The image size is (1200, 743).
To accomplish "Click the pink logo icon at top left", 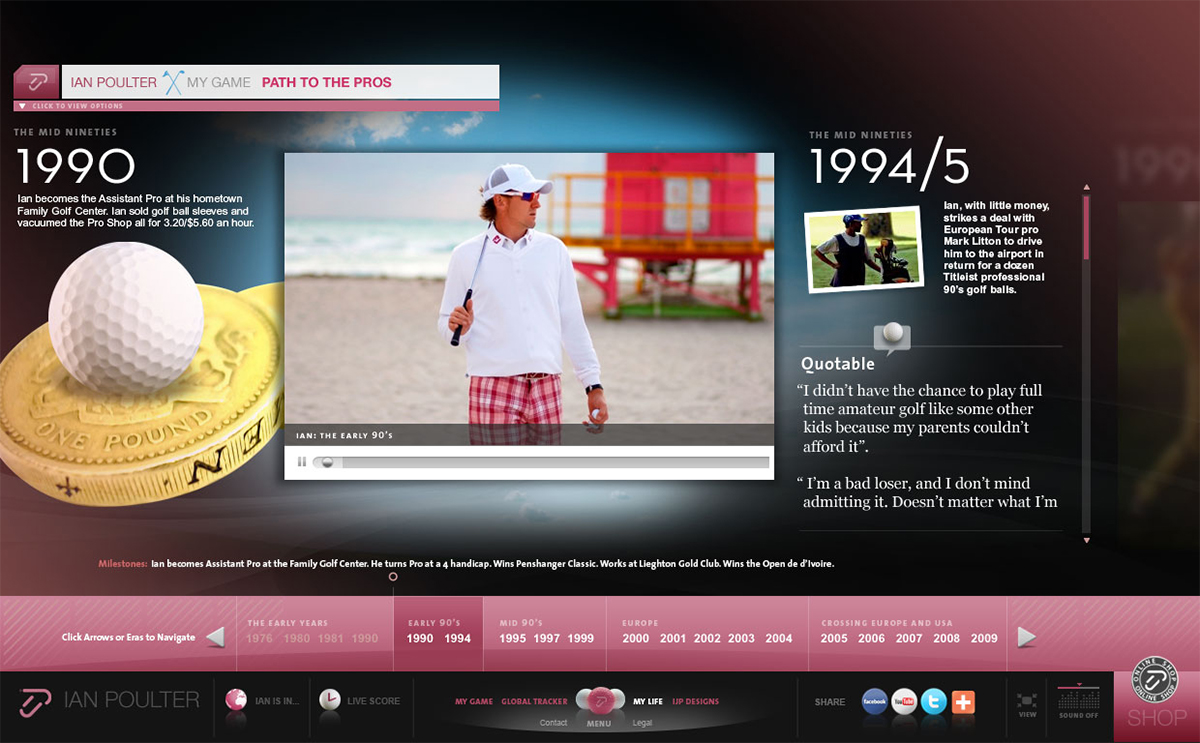I will pos(37,82).
